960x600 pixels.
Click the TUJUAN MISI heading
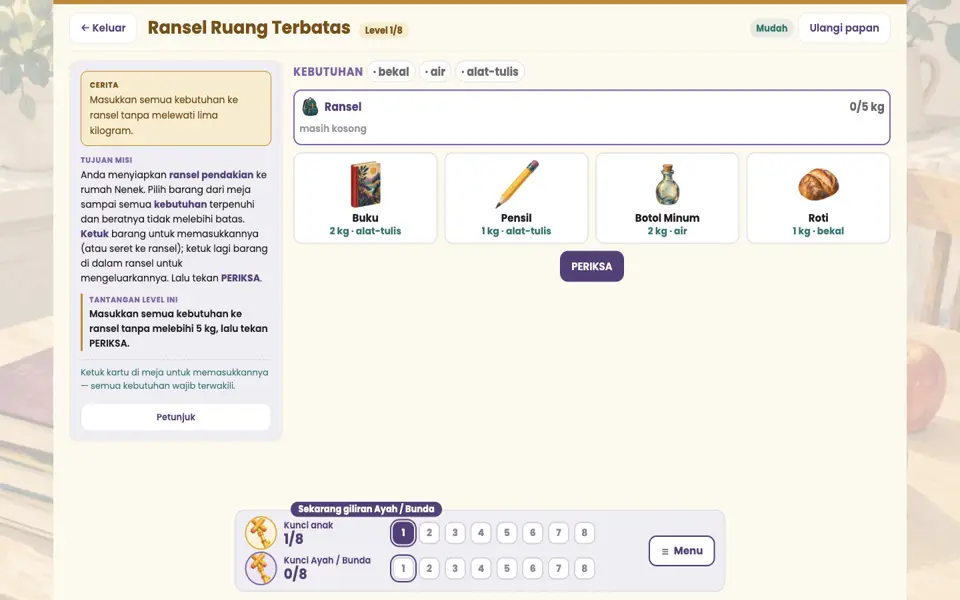coord(107,160)
